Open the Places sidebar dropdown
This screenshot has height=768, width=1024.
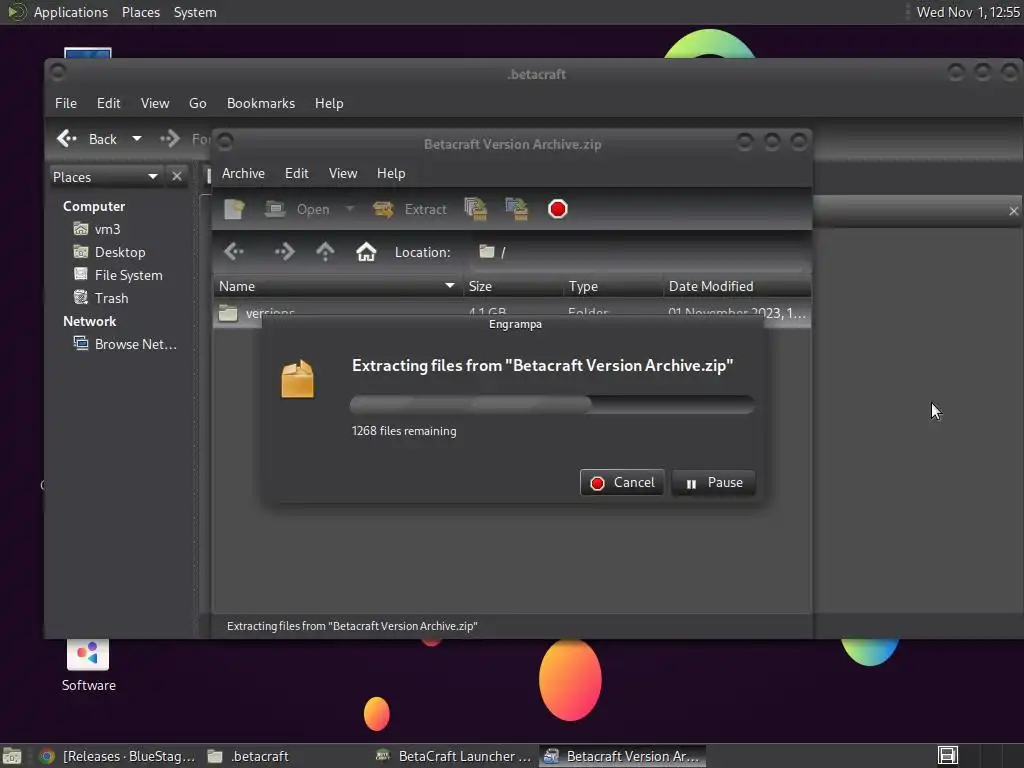(106, 177)
